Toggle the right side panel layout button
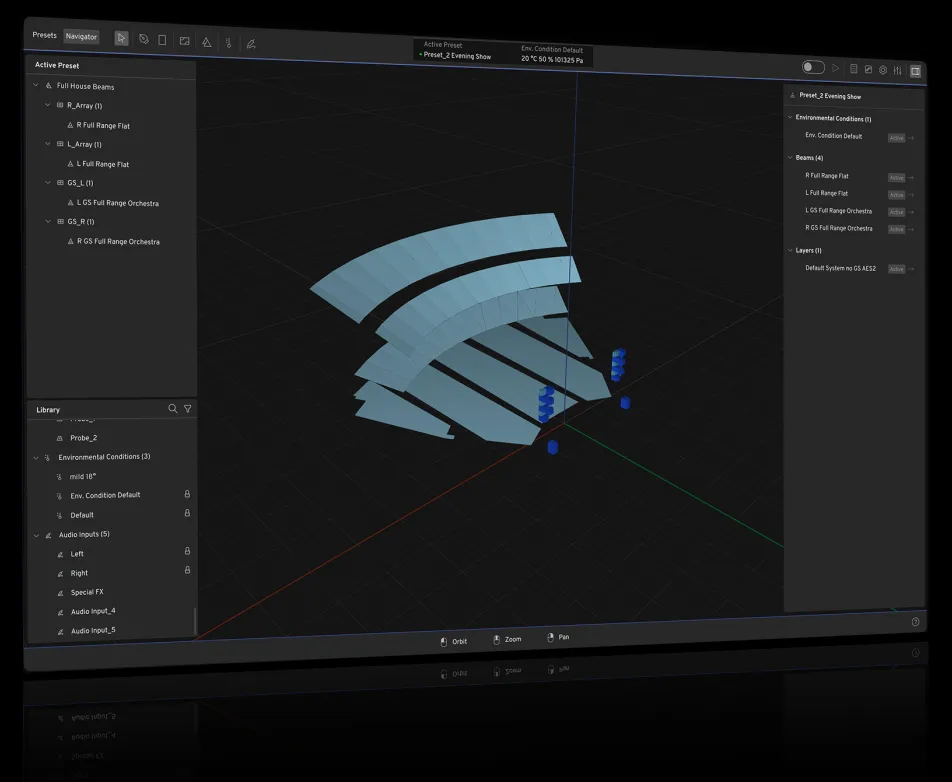The width and height of the screenshot is (952, 782). 915,71
